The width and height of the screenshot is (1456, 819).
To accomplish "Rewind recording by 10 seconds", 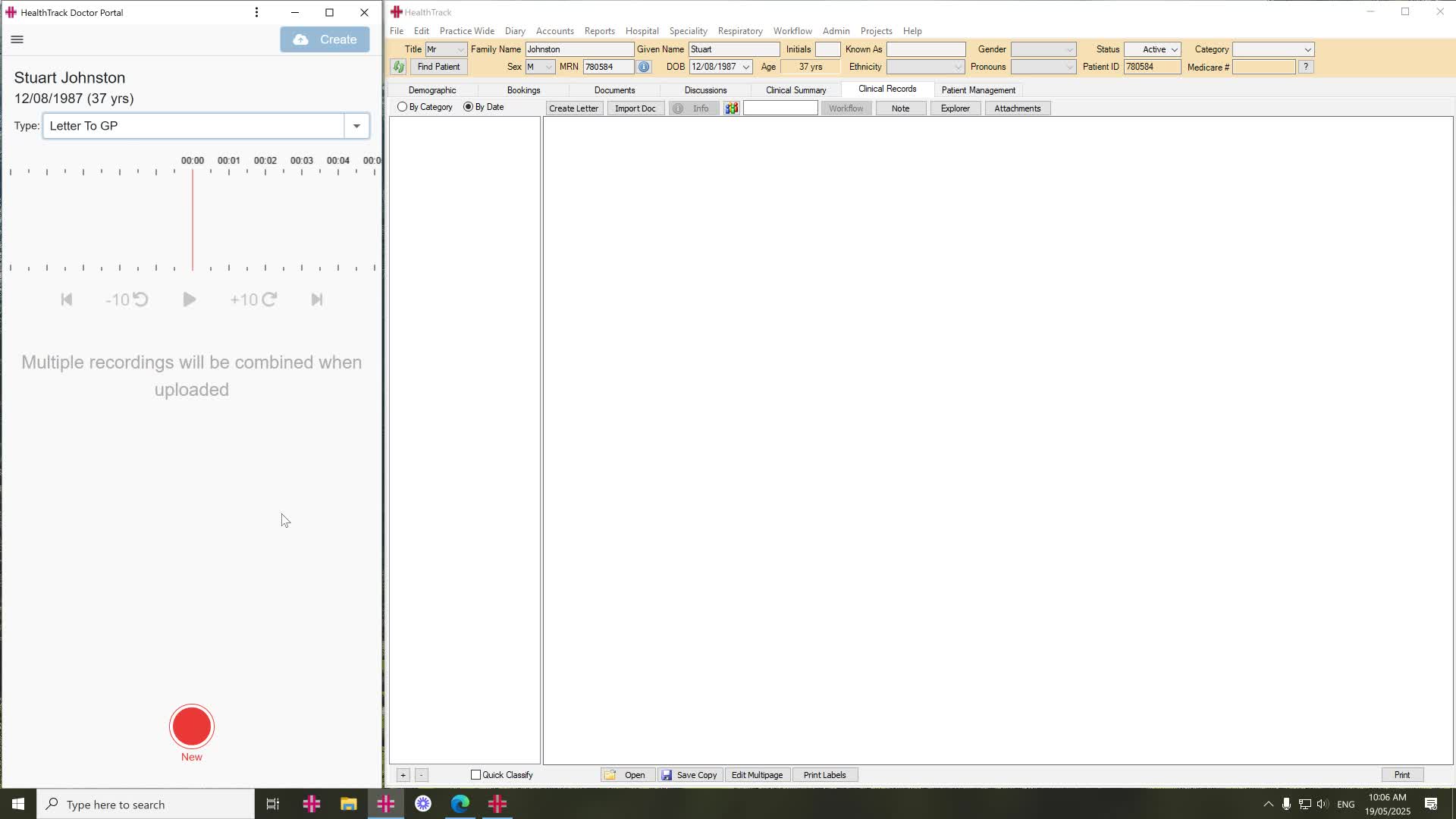I will (127, 300).
